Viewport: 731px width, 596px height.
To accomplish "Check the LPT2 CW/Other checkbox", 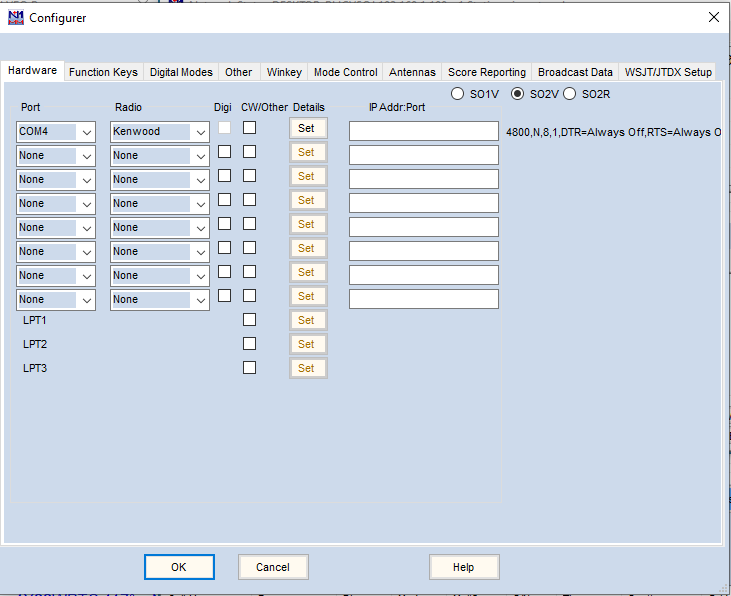I will tap(249, 344).
